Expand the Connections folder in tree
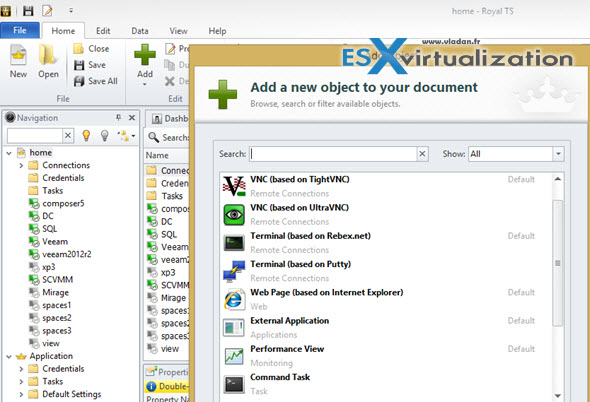Viewport: 590px width, 402px height. pos(21,165)
